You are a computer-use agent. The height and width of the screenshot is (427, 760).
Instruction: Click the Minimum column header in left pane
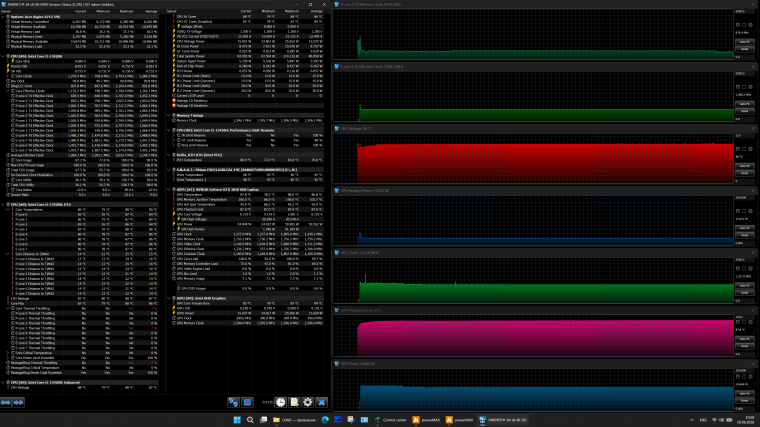[x=103, y=11]
